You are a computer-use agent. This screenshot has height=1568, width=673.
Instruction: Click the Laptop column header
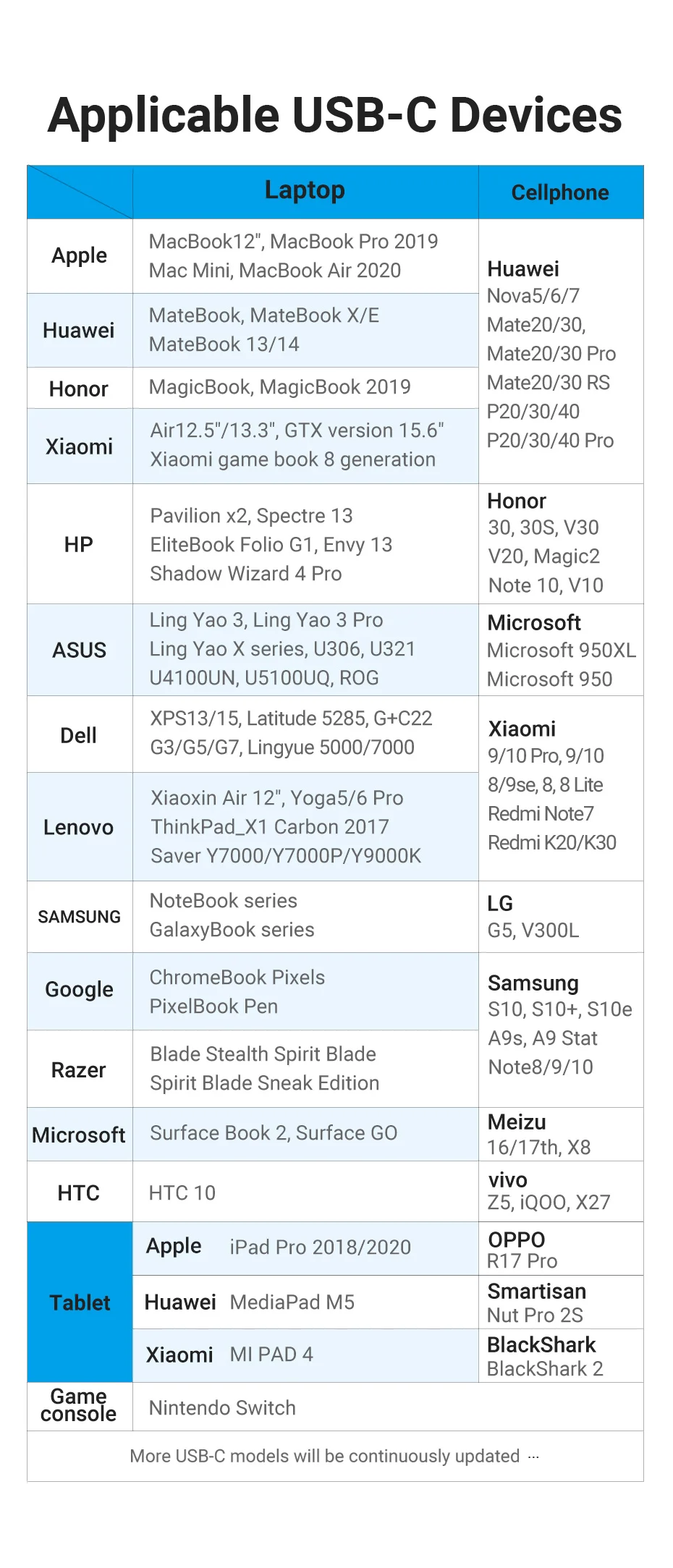point(305,190)
